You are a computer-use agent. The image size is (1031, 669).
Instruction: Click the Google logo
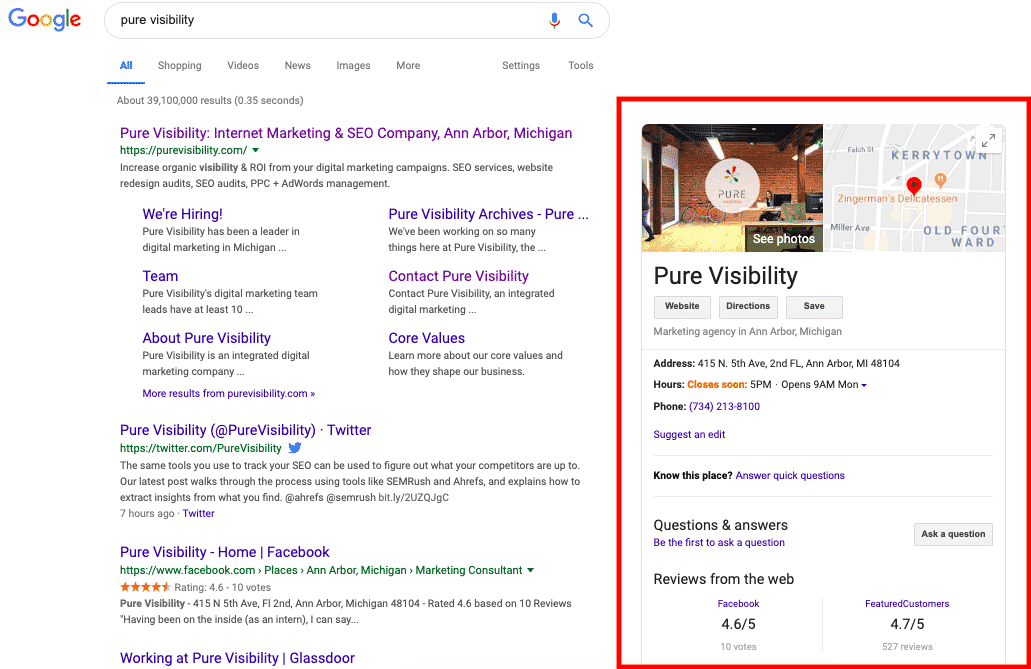(45, 19)
